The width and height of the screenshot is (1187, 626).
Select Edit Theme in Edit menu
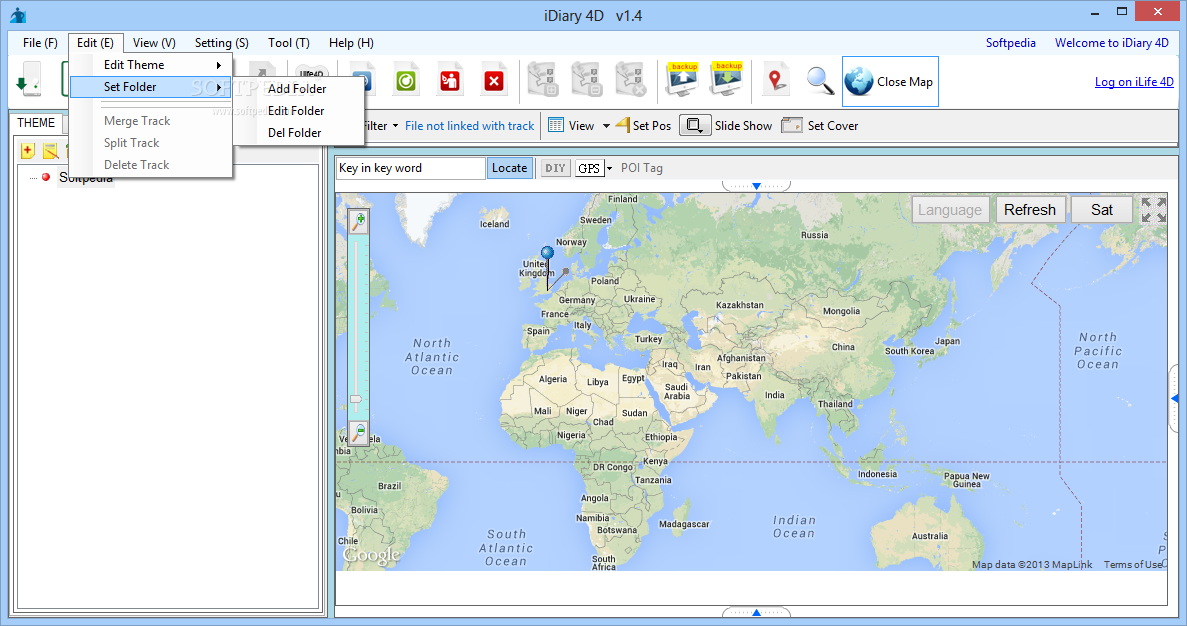tap(151, 65)
